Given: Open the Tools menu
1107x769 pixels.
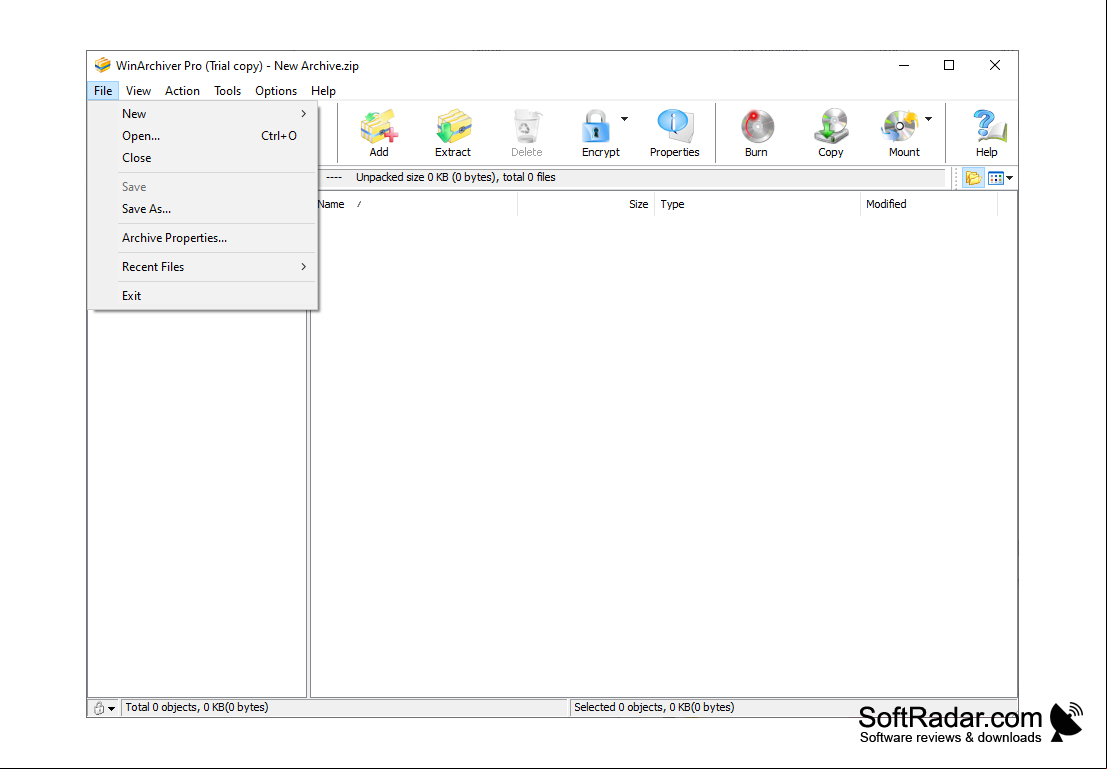Looking at the screenshot, I should (227, 90).
